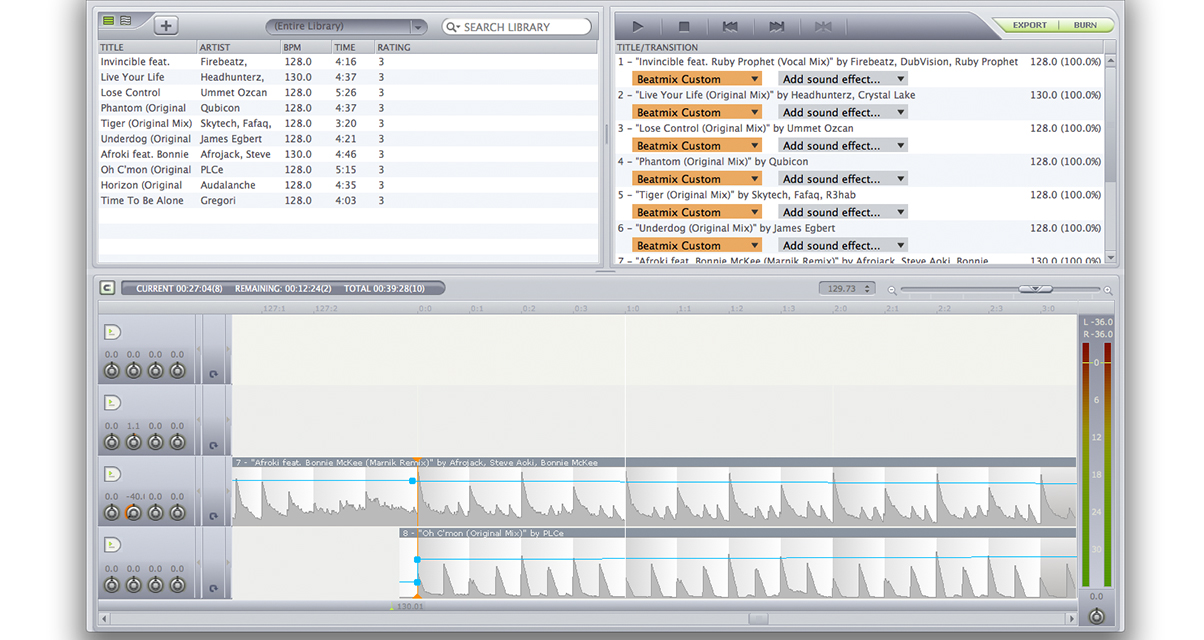
Task: Open Beatmix Custom dropdown for Invincible track
Action: [x=697, y=79]
